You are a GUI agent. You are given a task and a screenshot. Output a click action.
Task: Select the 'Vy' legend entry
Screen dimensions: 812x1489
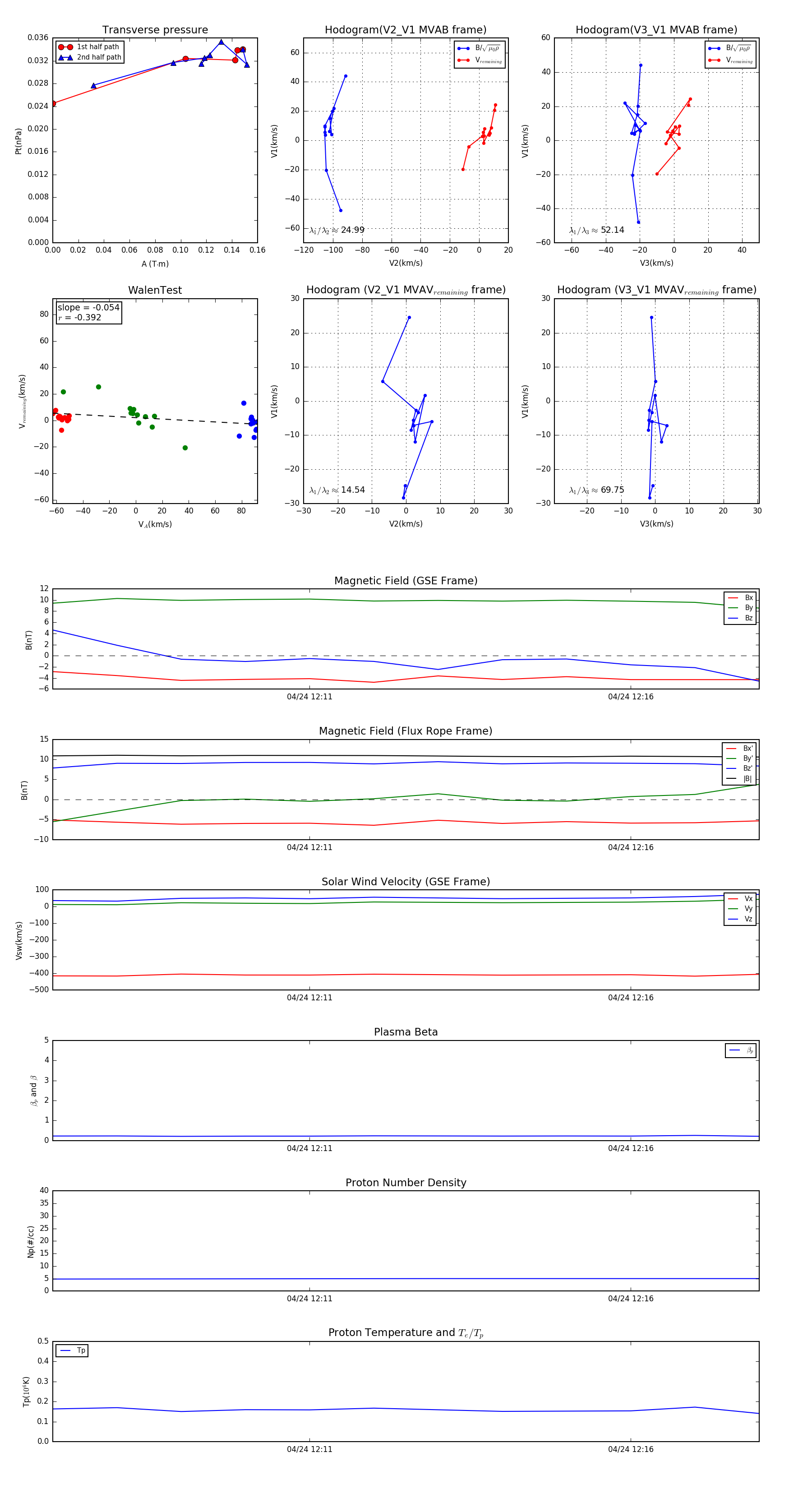(740, 909)
